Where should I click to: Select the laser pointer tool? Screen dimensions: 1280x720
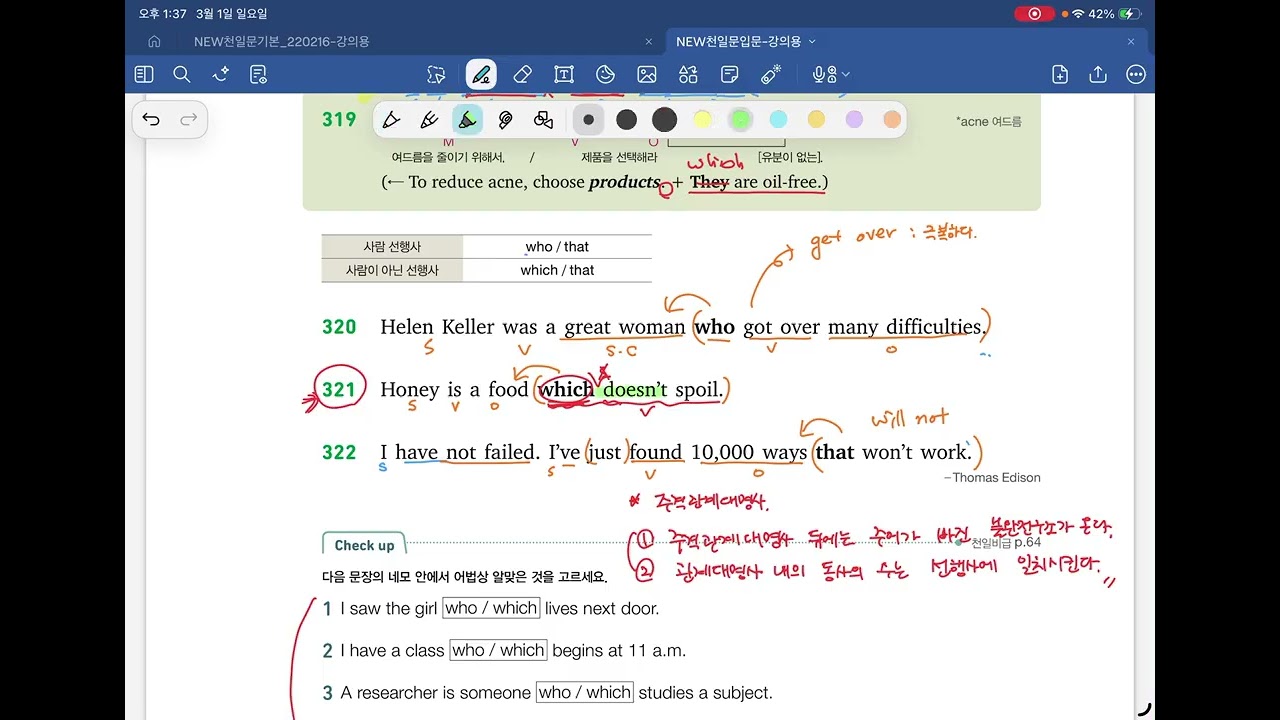(x=771, y=74)
